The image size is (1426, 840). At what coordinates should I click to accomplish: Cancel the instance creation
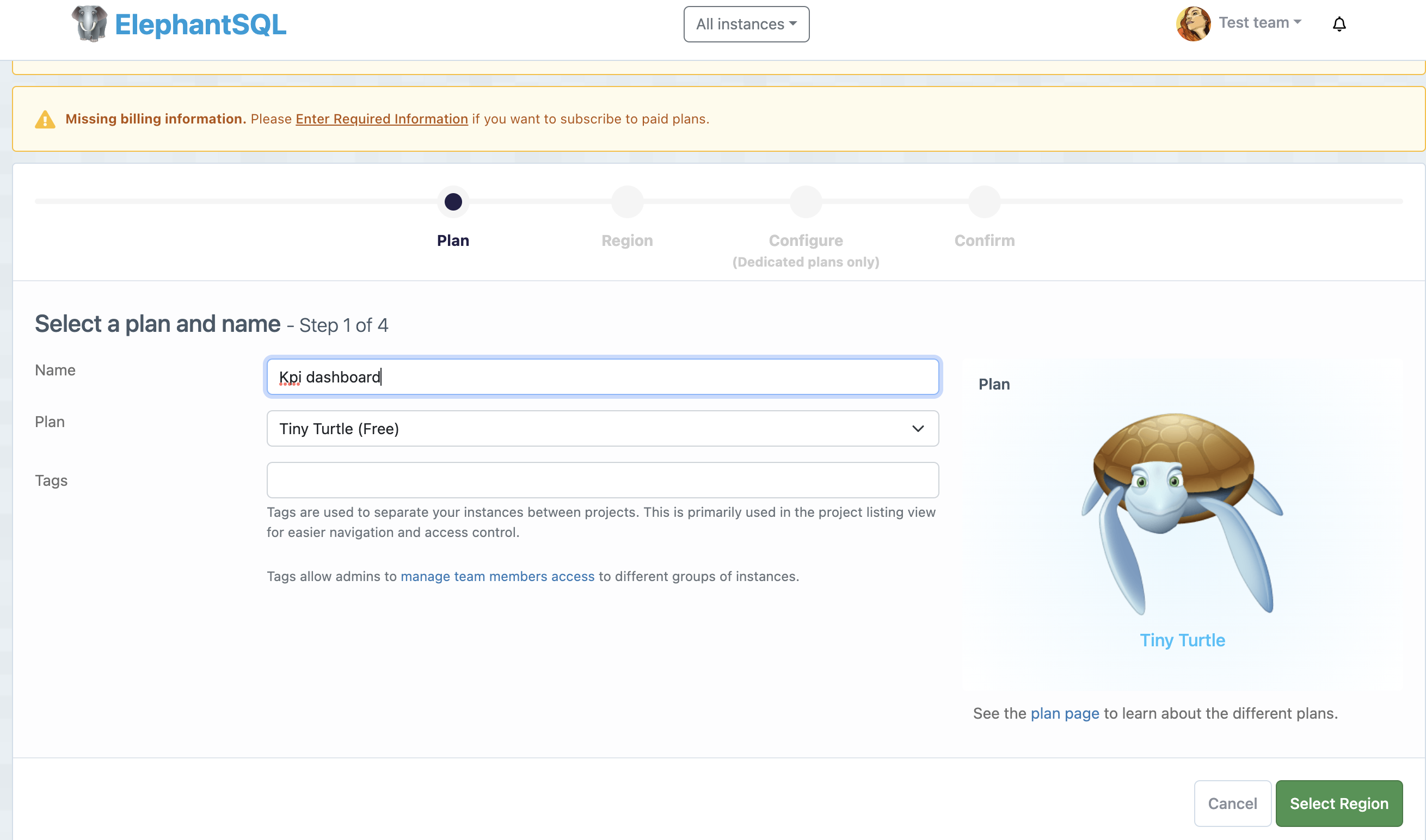tap(1232, 803)
